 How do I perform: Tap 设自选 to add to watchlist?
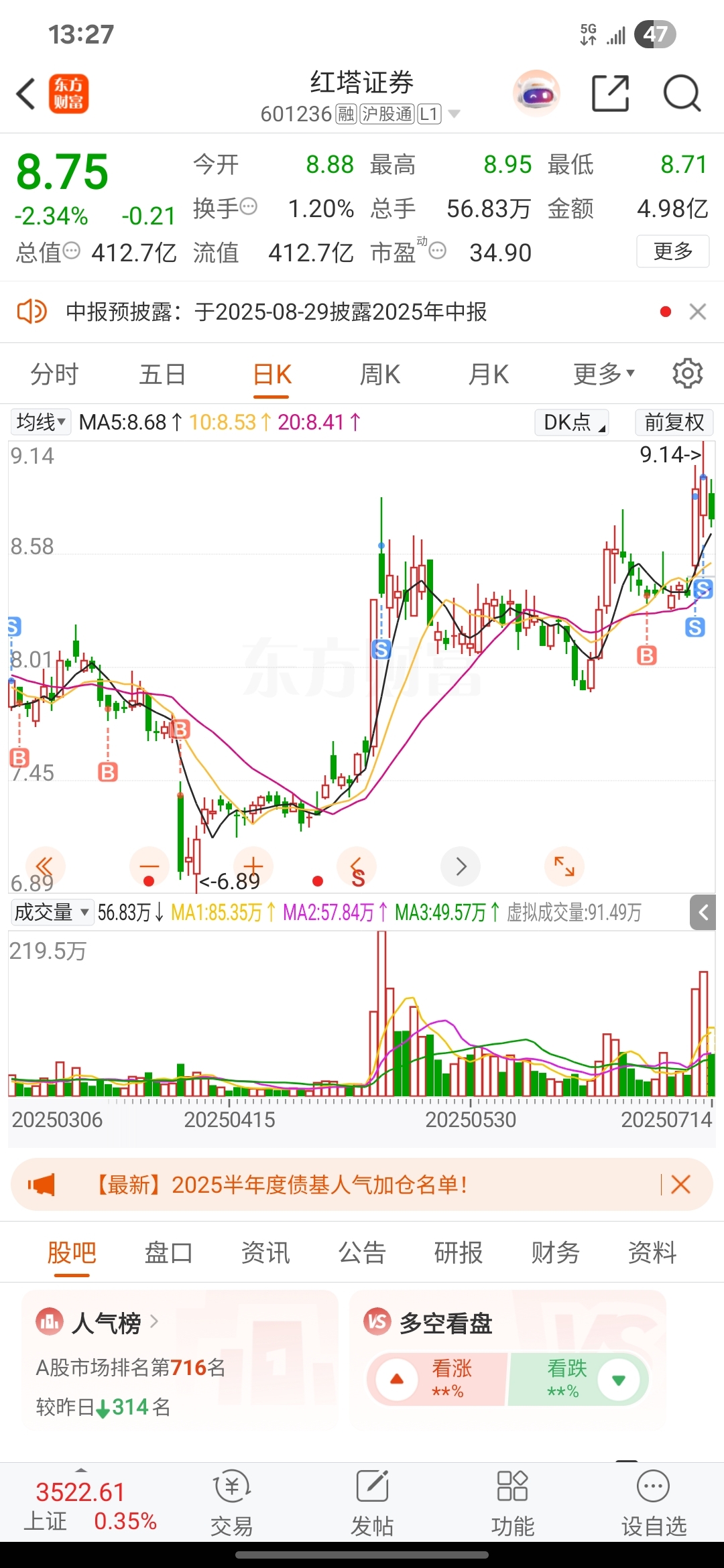pyautogui.click(x=654, y=1504)
